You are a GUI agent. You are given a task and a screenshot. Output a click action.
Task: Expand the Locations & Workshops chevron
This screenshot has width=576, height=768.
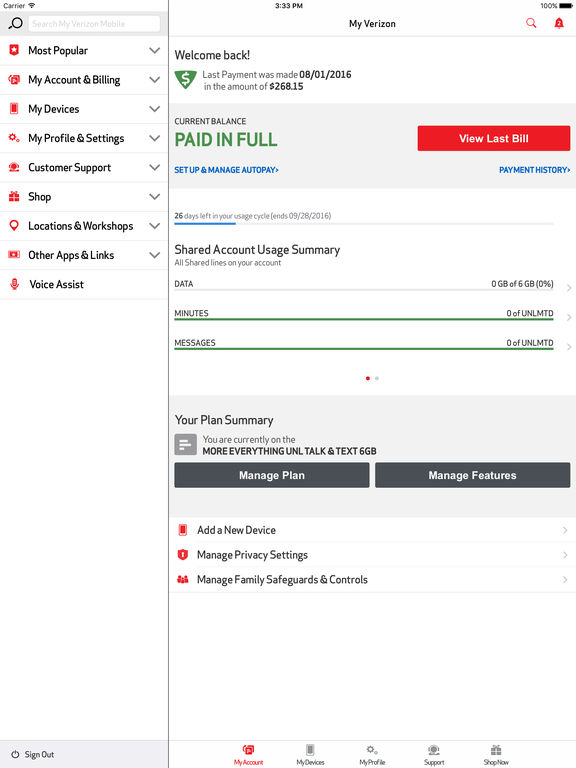click(x=155, y=226)
